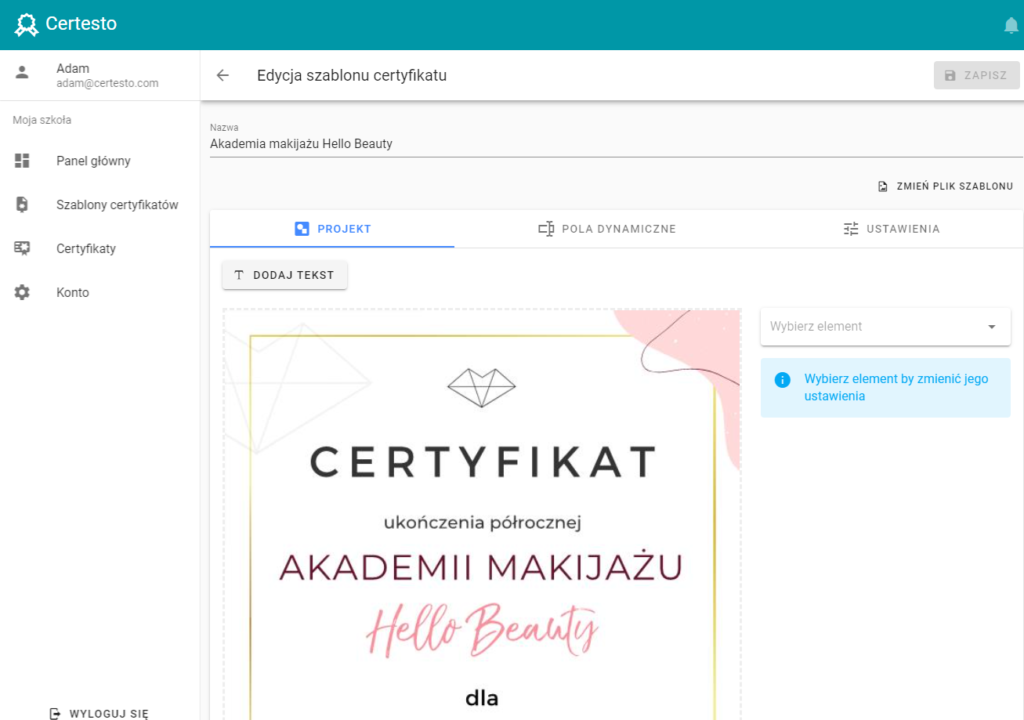
Task: Click the Zapisz save button
Action: [976, 75]
